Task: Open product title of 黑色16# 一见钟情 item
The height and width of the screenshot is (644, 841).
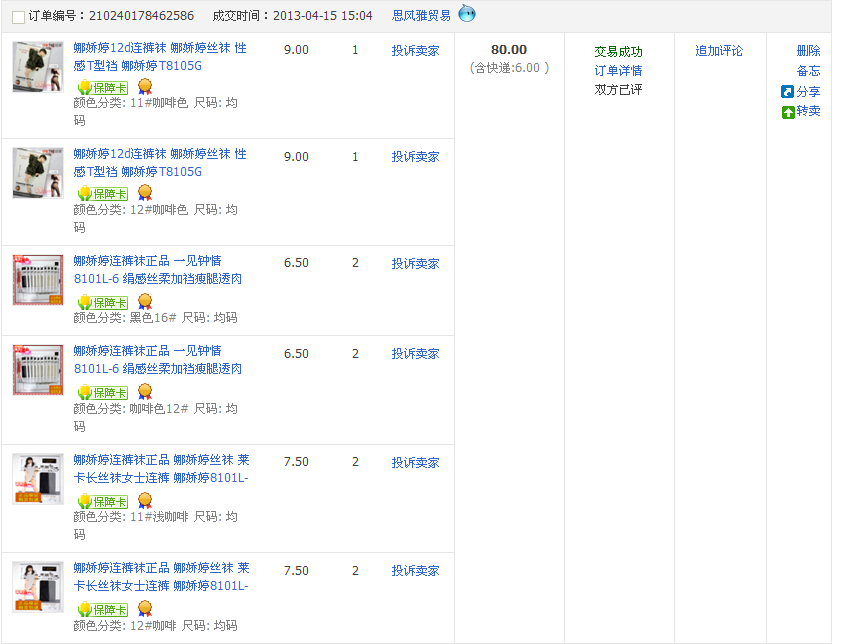Action: pos(157,270)
